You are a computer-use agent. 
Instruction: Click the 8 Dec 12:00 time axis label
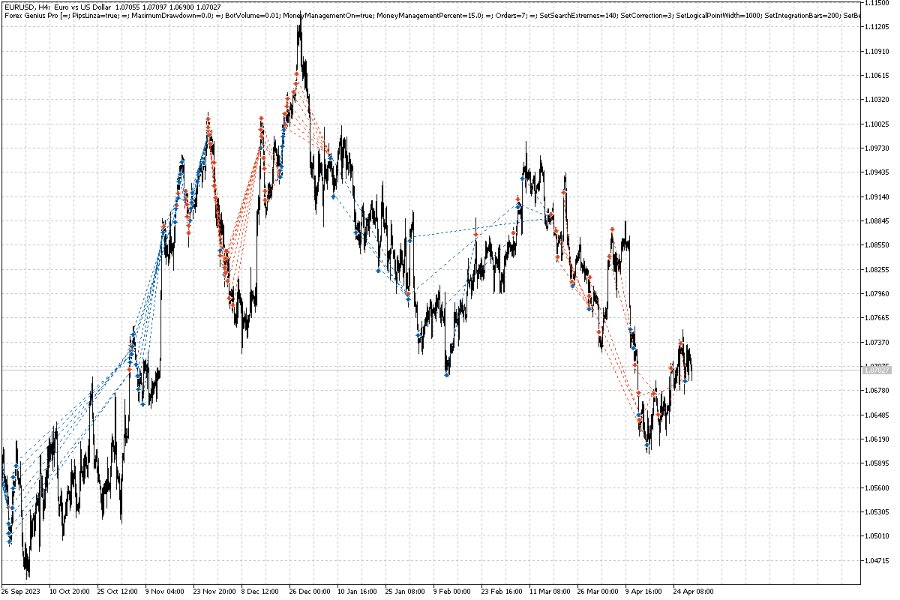point(261,591)
